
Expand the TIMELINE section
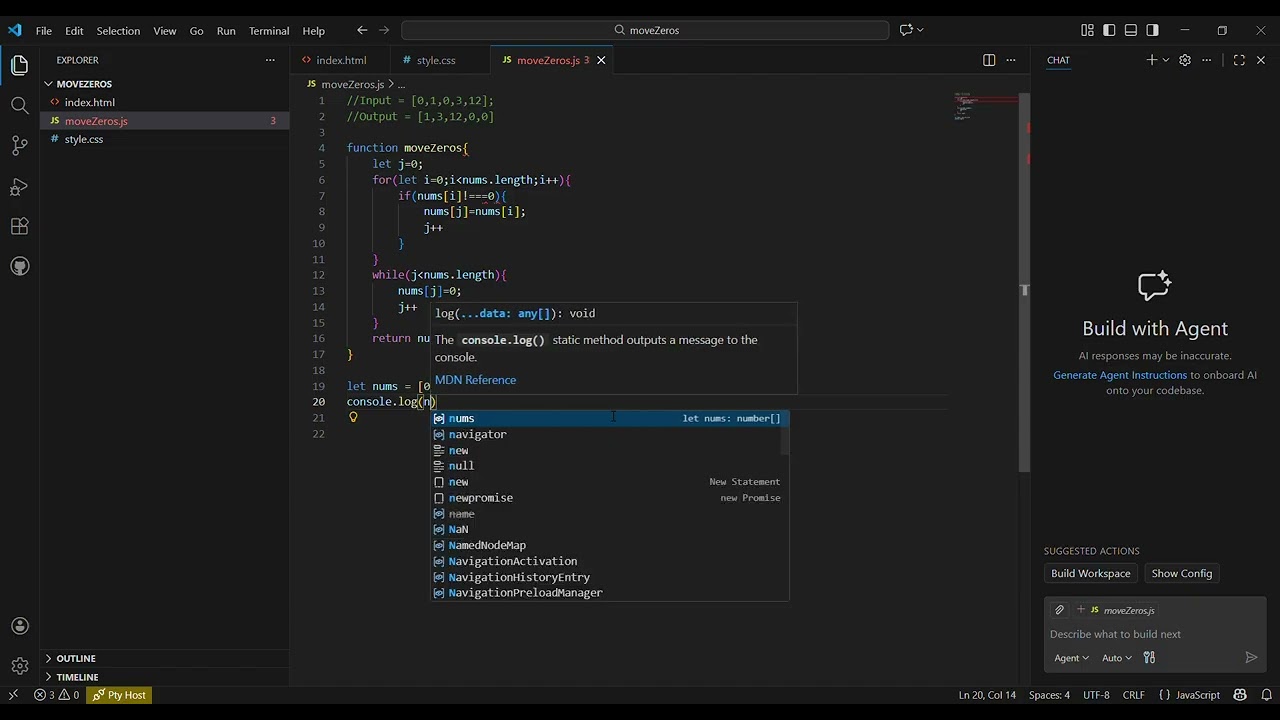[165, 677]
